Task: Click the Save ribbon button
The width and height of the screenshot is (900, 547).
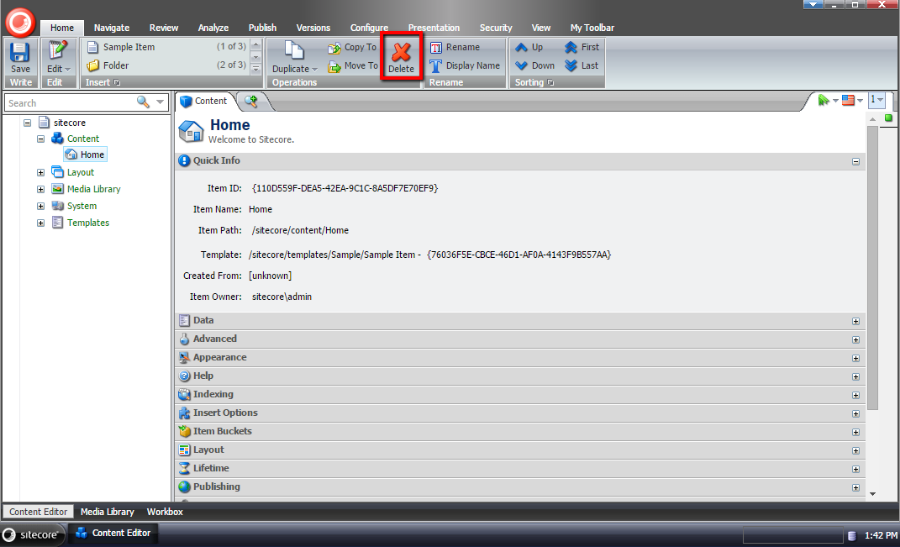Action: click(20, 58)
